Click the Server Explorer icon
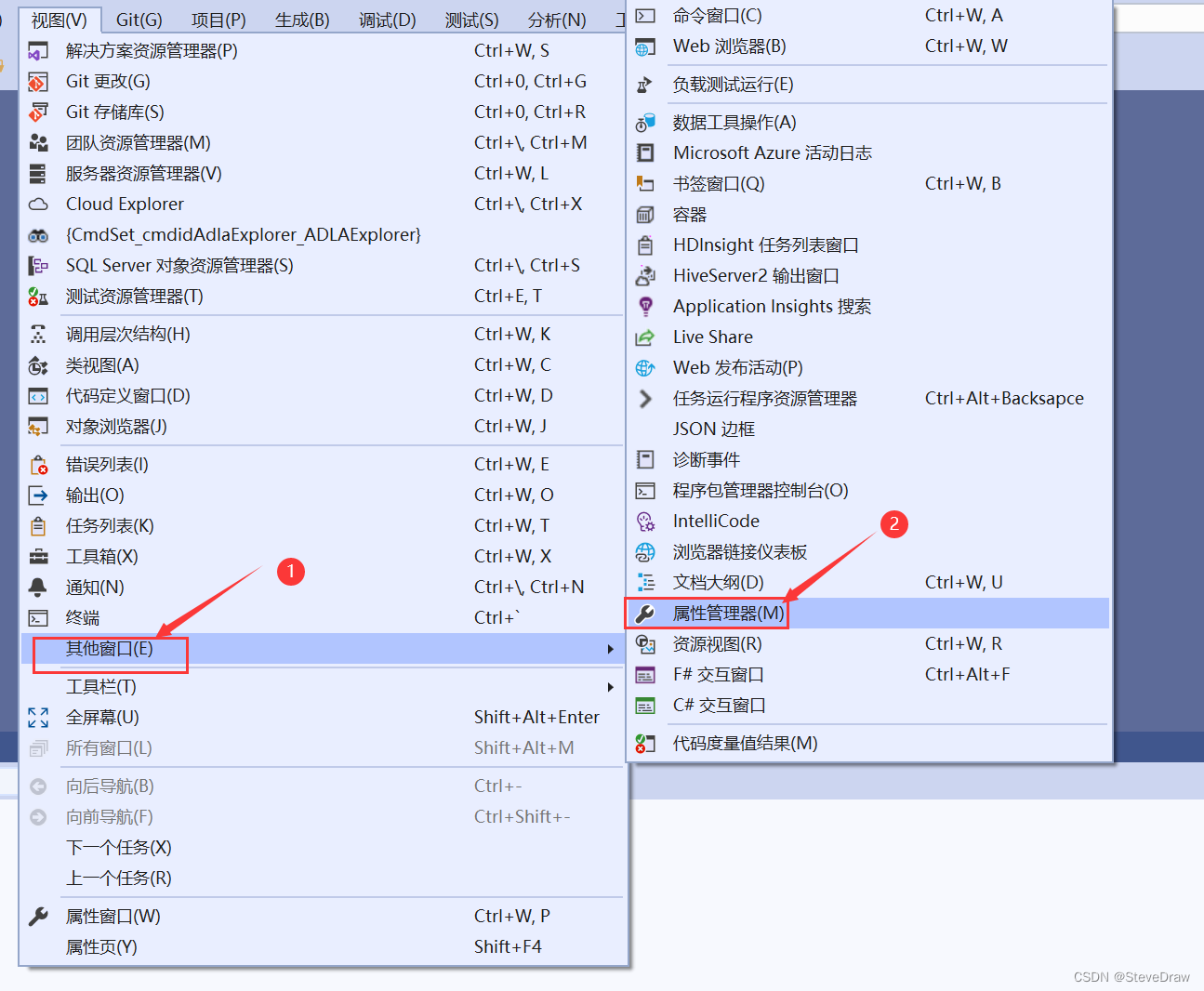The height and width of the screenshot is (991, 1204). [x=38, y=174]
